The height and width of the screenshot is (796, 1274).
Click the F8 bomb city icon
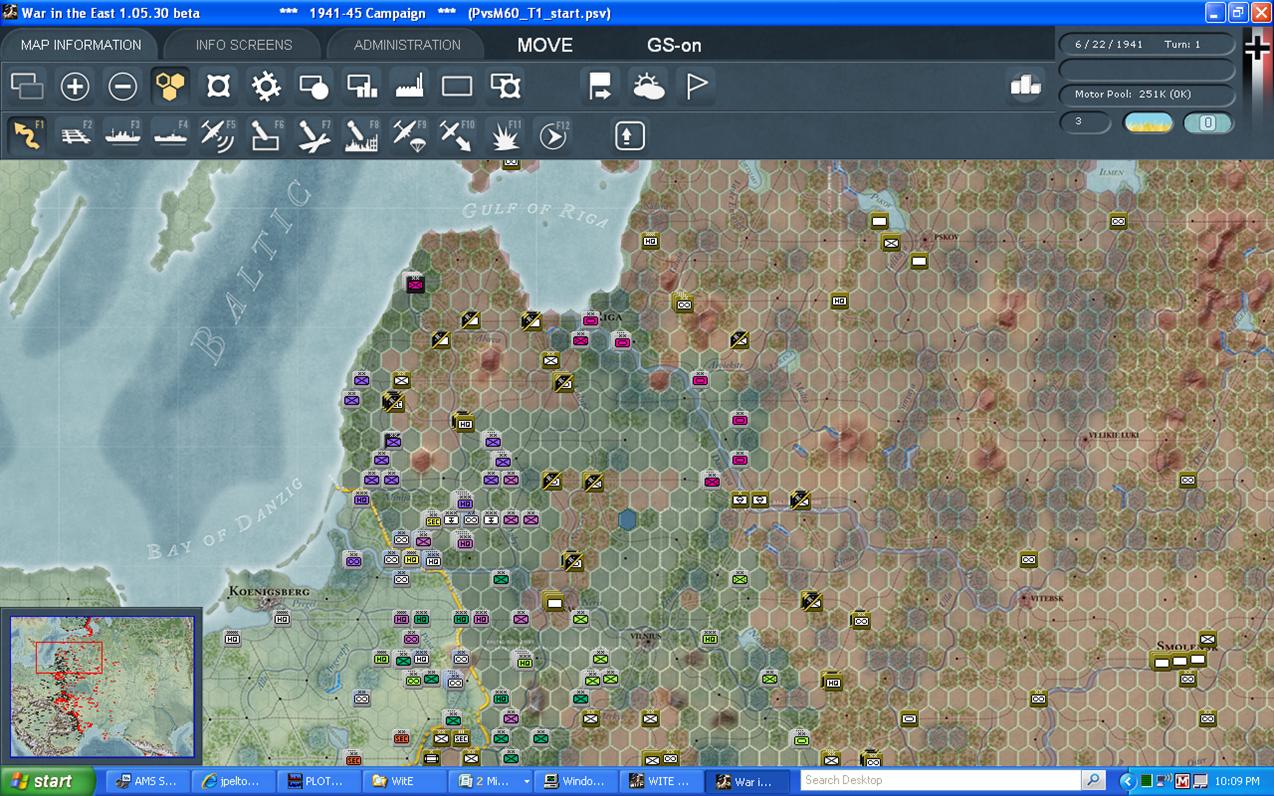click(x=362, y=135)
